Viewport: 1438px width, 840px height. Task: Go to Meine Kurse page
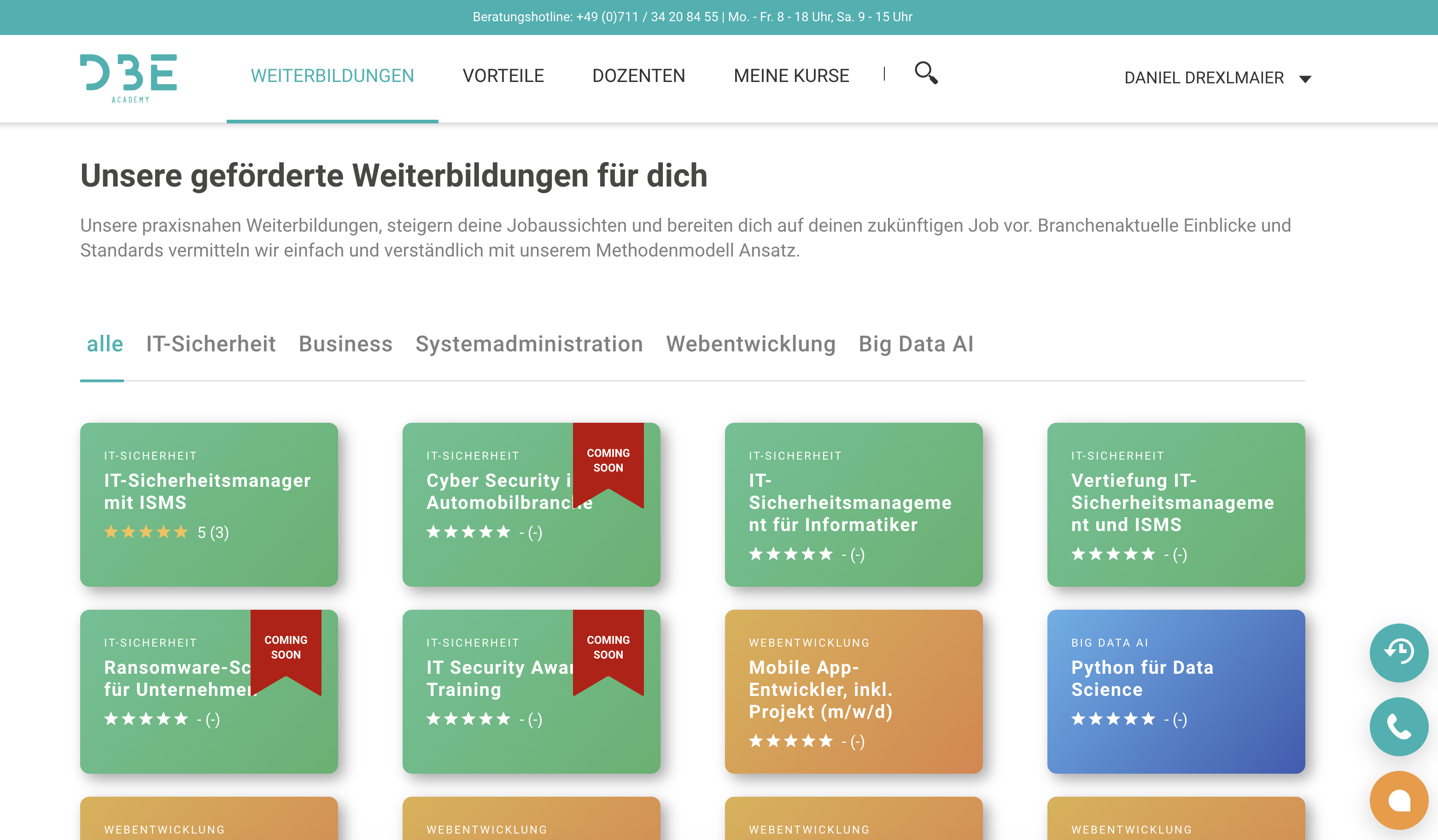[x=791, y=76]
